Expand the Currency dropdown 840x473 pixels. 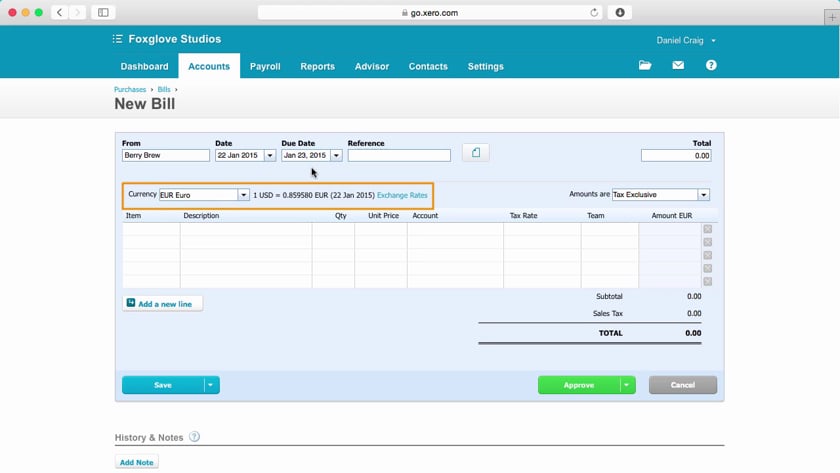[243, 195]
